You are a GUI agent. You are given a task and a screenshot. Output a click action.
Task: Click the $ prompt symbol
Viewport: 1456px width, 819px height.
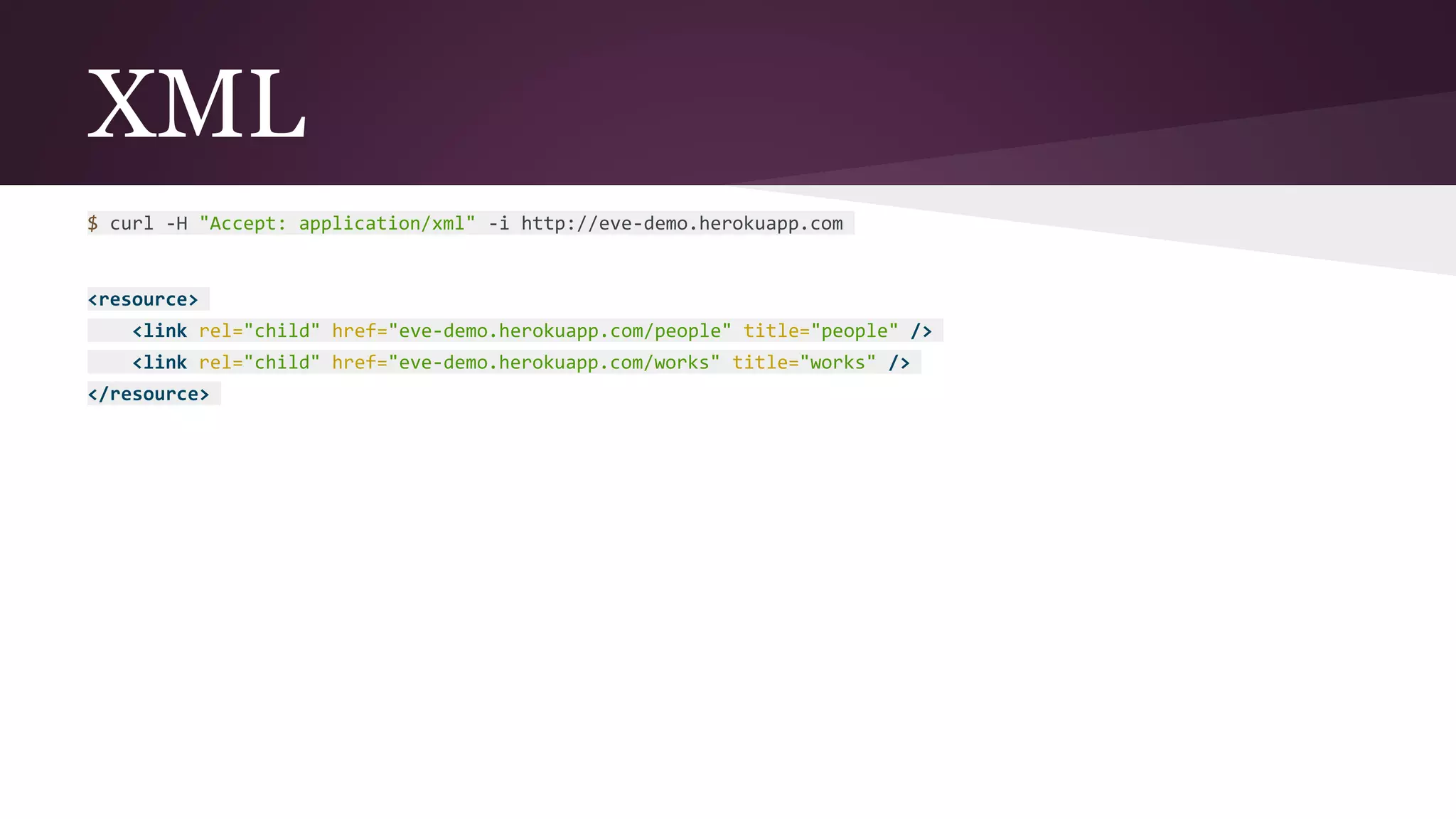click(x=93, y=223)
